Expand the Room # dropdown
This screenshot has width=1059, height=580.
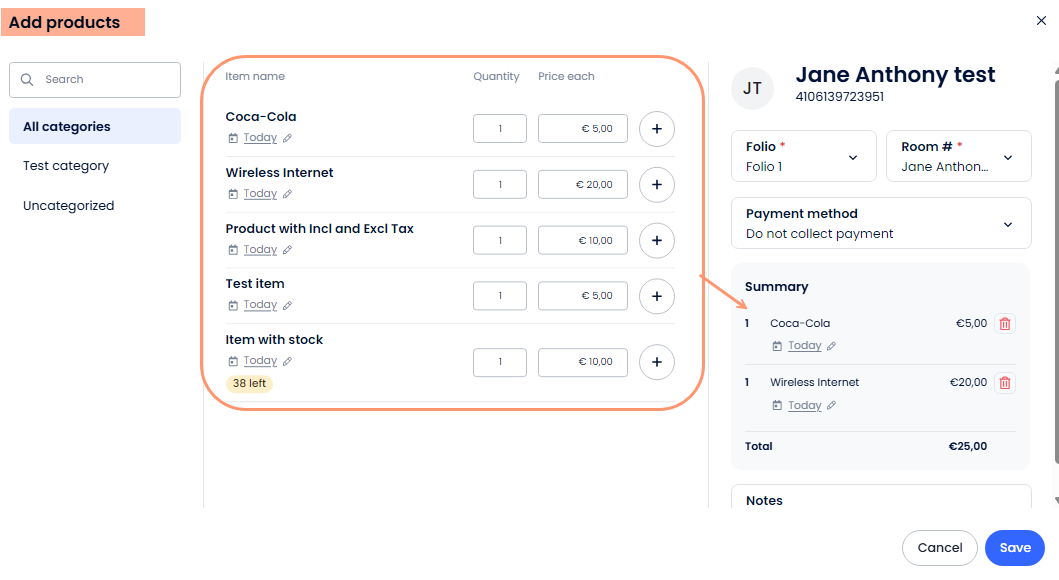coord(958,157)
